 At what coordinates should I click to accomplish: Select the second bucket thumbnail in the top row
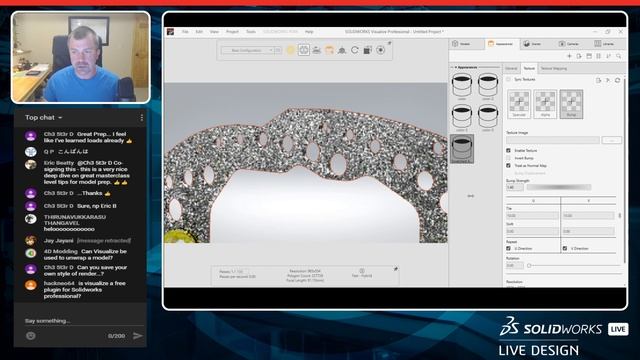(488, 86)
